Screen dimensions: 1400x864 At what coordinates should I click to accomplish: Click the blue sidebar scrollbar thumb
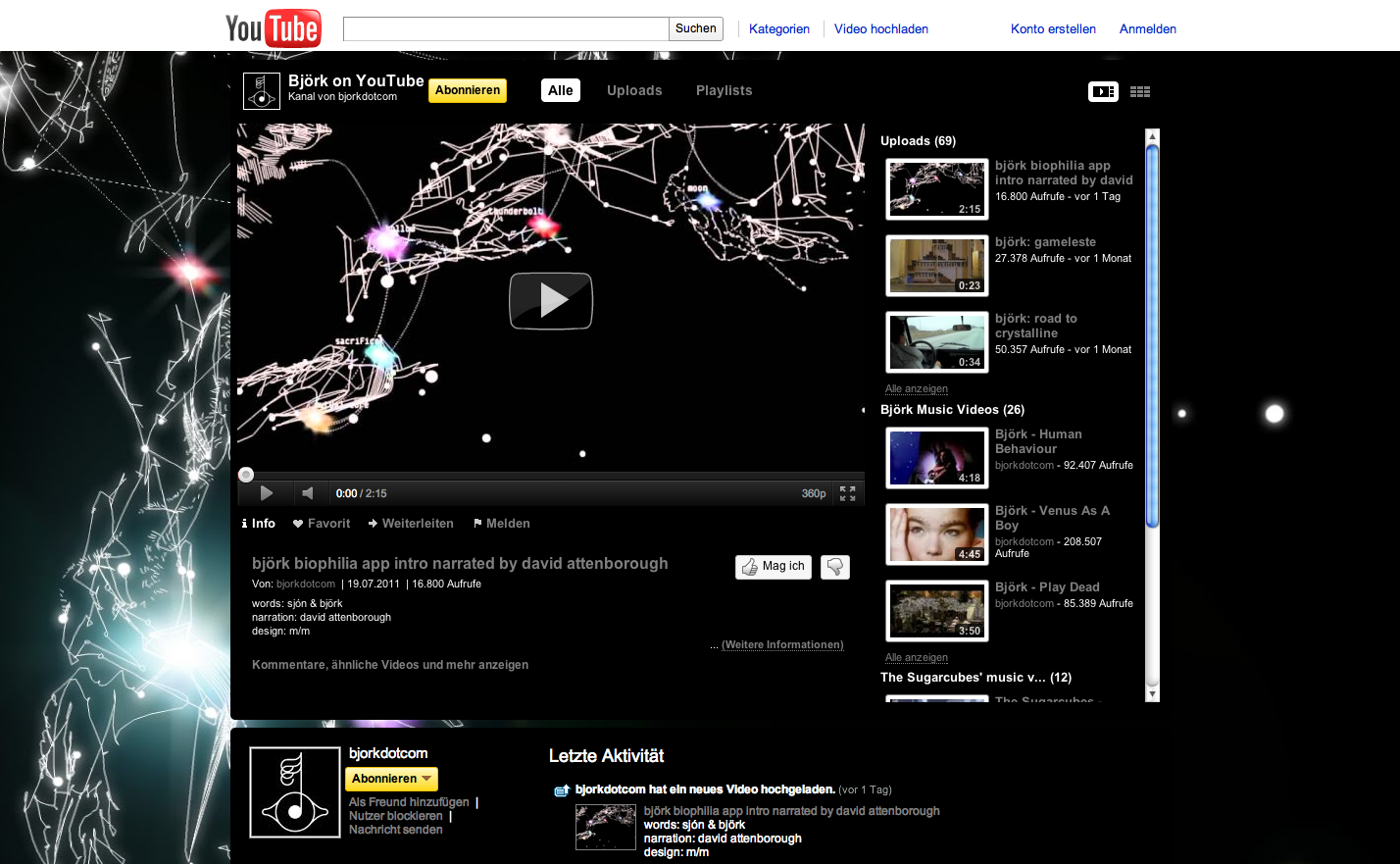pos(1153,336)
